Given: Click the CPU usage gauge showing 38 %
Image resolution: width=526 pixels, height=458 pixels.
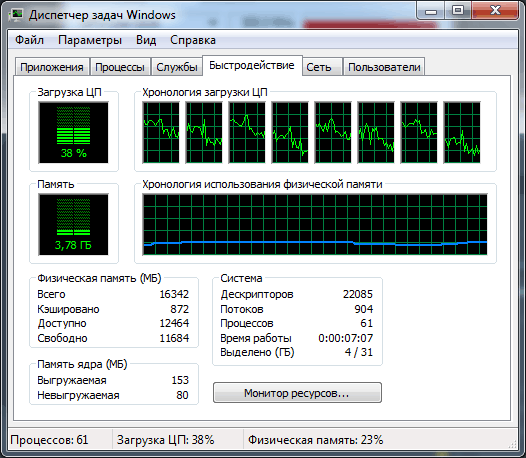Looking at the screenshot, I should pyautogui.click(x=73, y=133).
